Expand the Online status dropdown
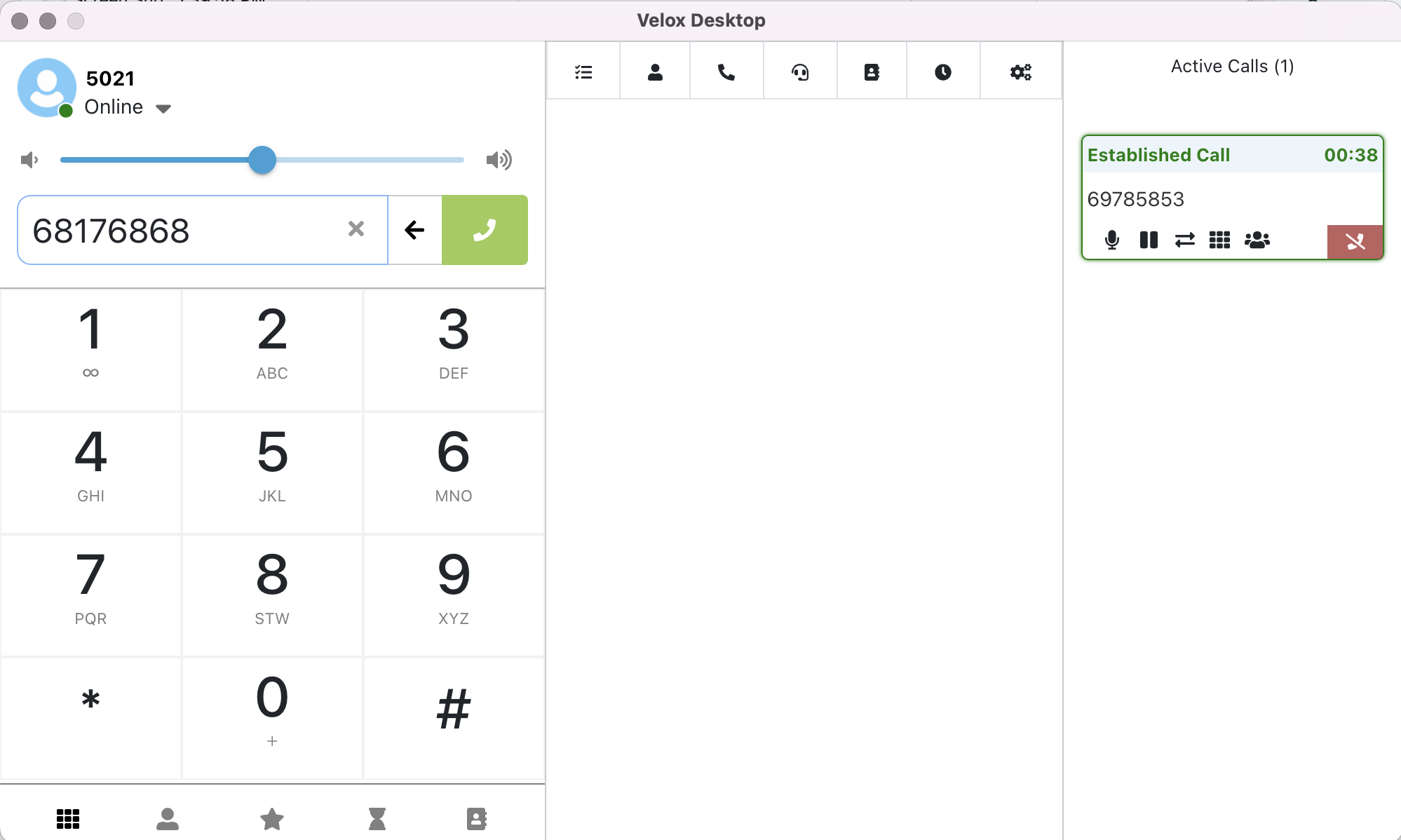This screenshot has height=840, width=1401. pyautogui.click(x=163, y=108)
